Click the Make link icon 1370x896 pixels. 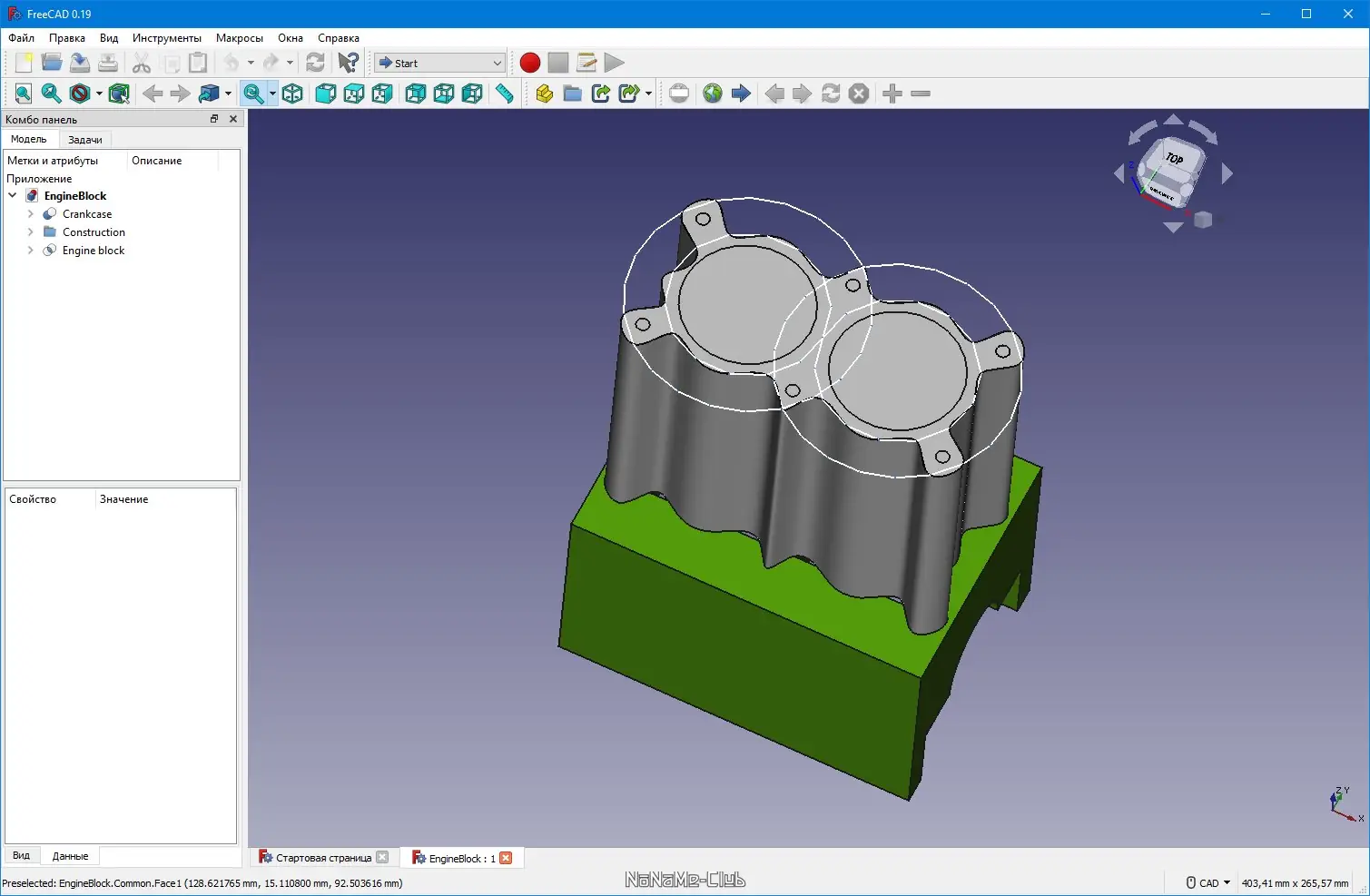pyautogui.click(x=600, y=94)
